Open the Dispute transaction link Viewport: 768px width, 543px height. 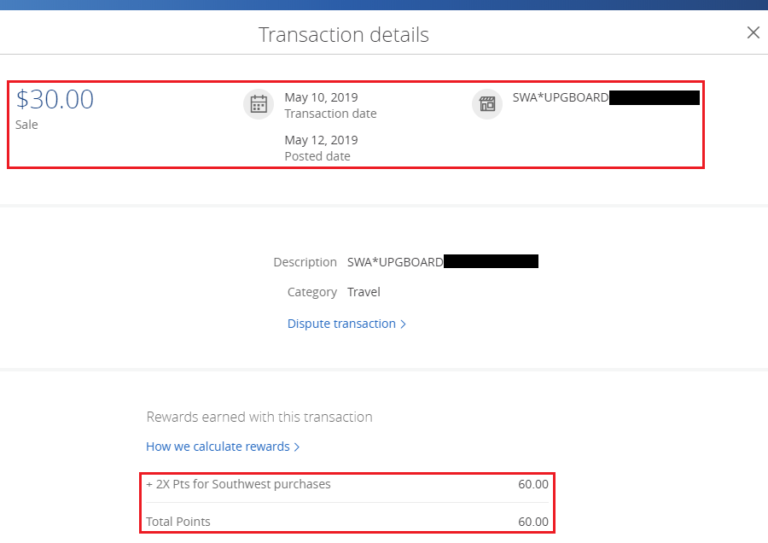(x=341, y=324)
